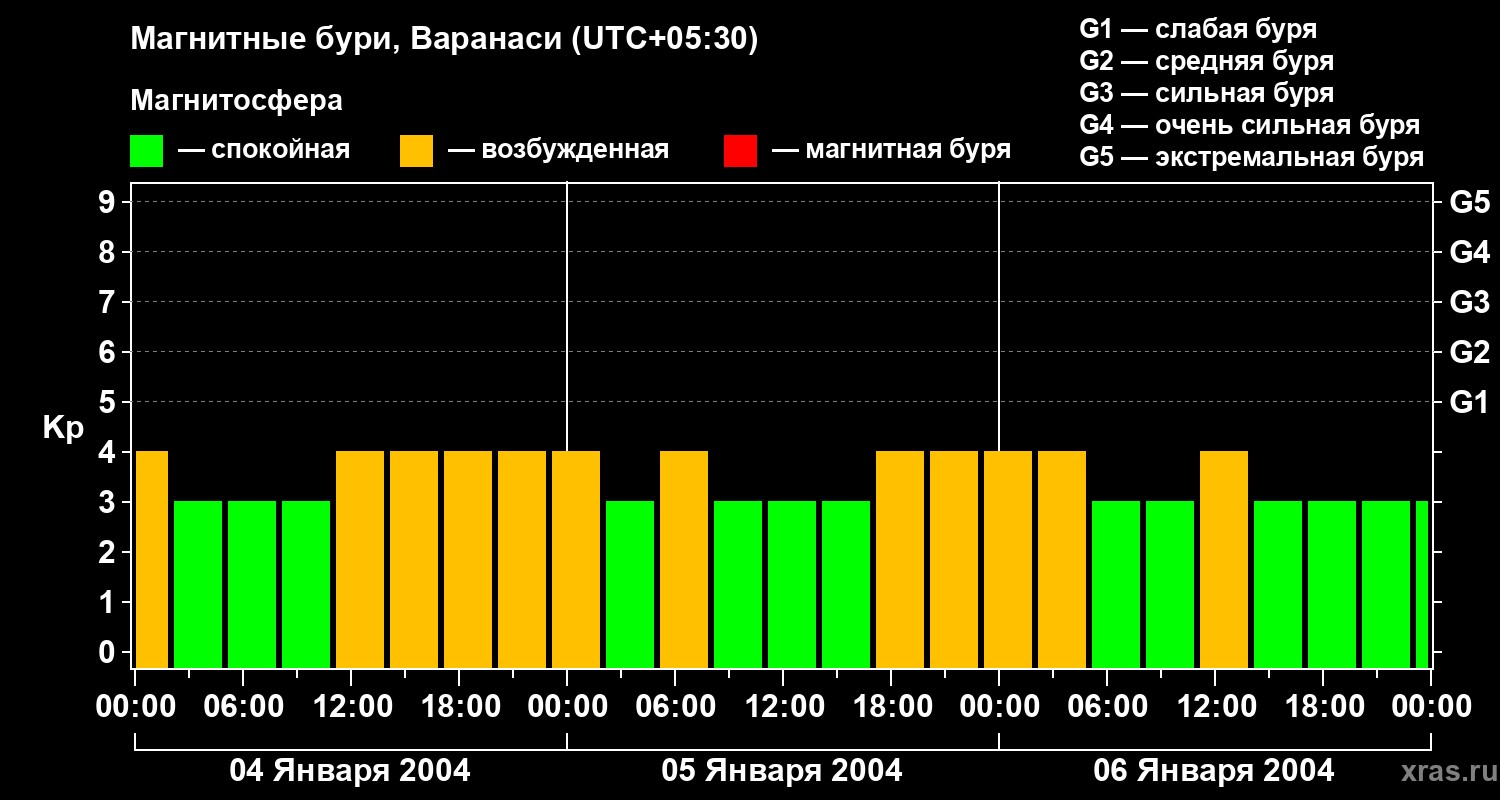Click the G5 label on the right axis
The height and width of the screenshot is (800, 1500).
[x=1469, y=202]
